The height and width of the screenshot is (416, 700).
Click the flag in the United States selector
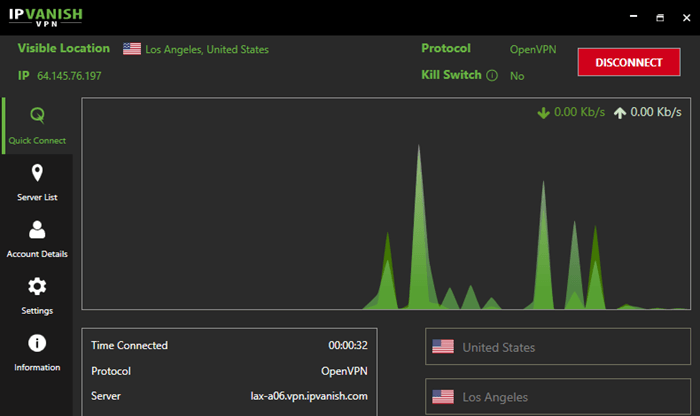click(443, 346)
